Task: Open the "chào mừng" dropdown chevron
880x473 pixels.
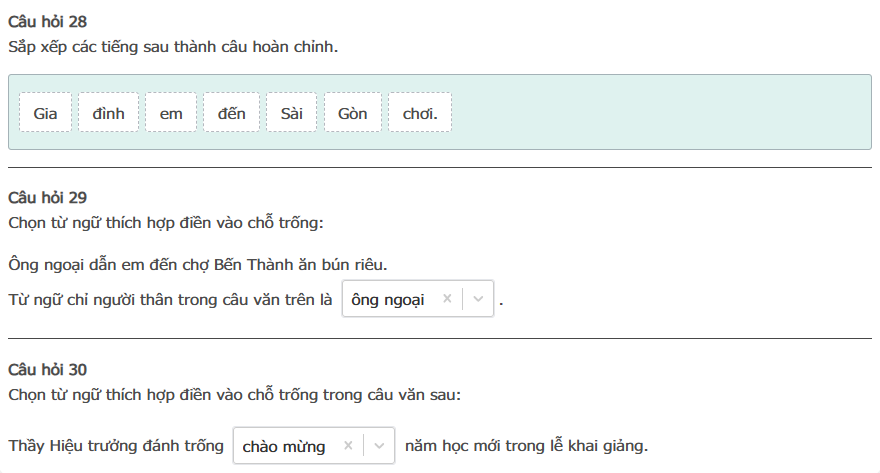Action: (x=379, y=446)
